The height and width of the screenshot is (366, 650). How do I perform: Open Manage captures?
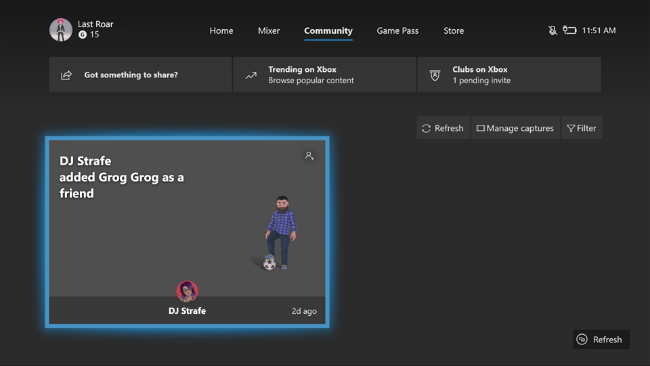(x=515, y=128)
